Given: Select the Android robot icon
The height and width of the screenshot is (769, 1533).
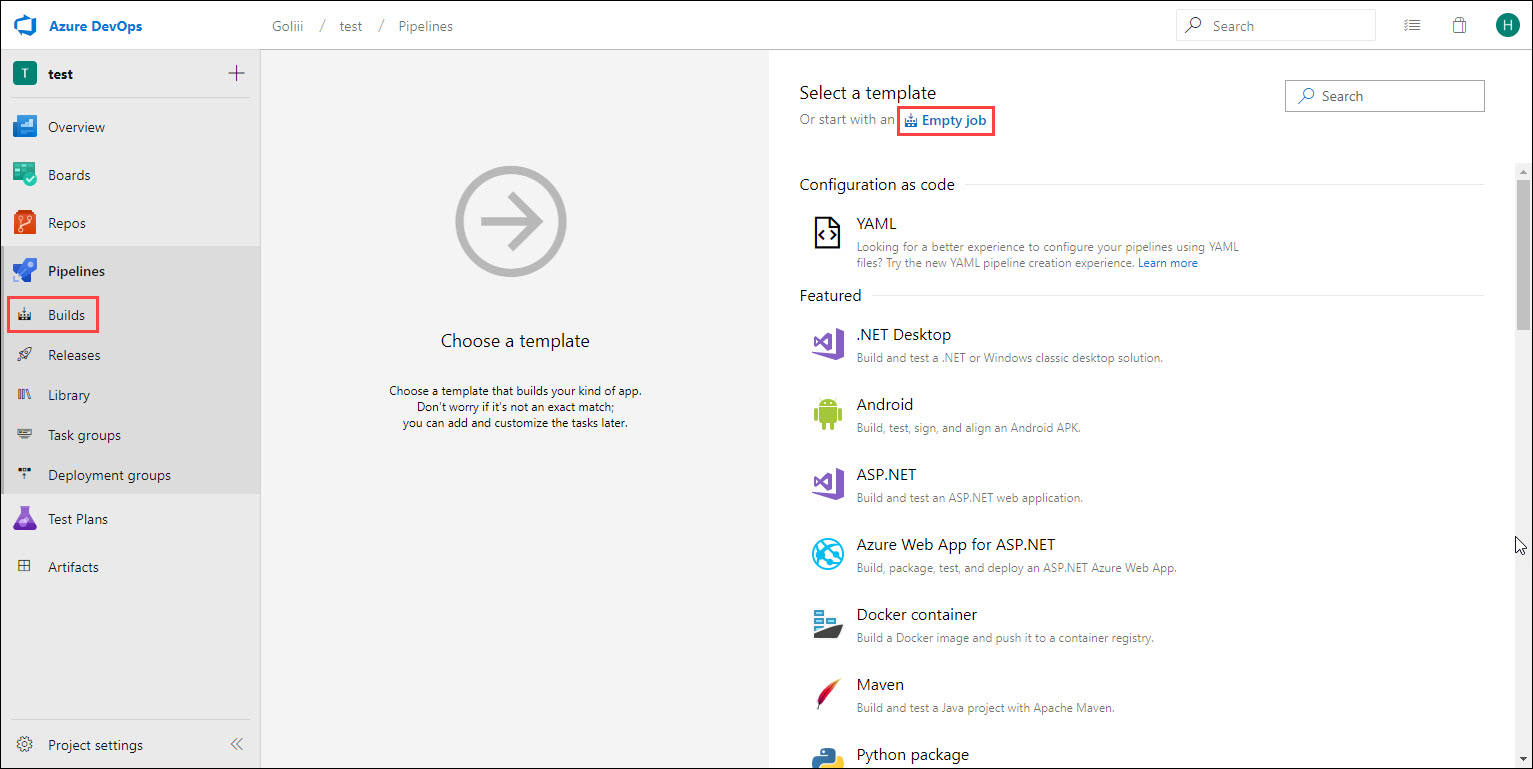Looking at the screenshot, I should [x=828, y=414].
